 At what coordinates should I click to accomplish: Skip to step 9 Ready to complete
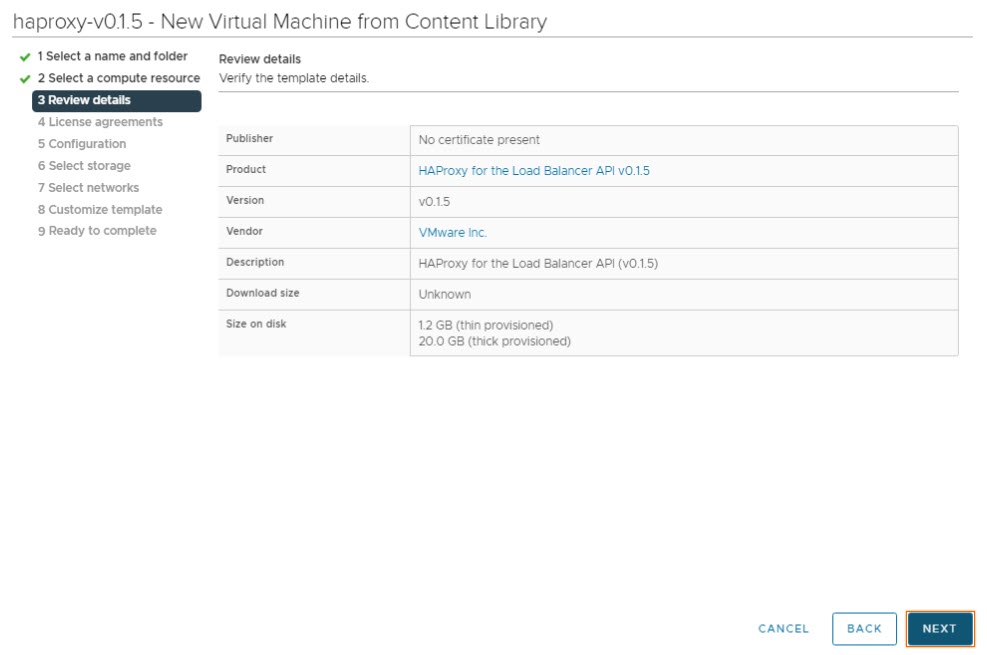[97, 231]
